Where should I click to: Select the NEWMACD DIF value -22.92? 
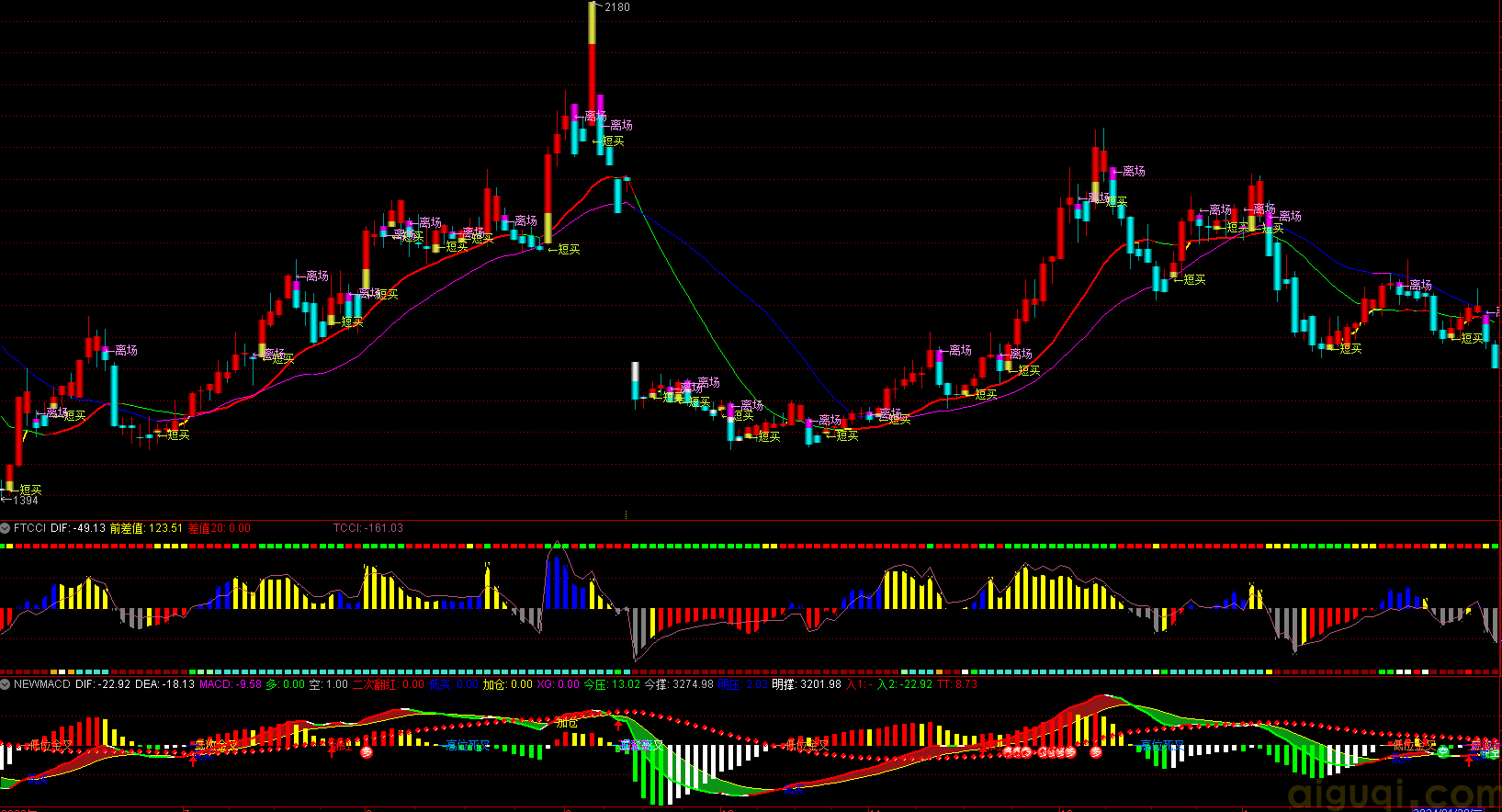click(x=103, y=684)
